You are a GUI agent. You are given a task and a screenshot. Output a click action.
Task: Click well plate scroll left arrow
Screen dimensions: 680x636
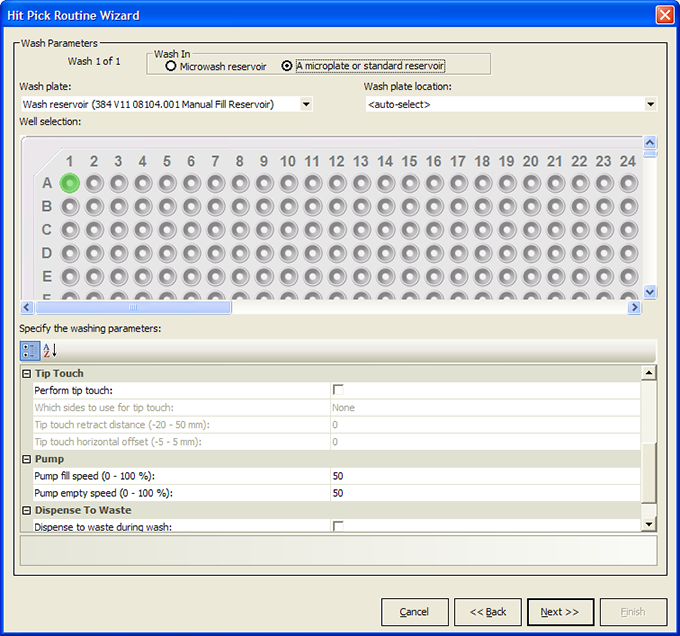[x=27, y=307]
